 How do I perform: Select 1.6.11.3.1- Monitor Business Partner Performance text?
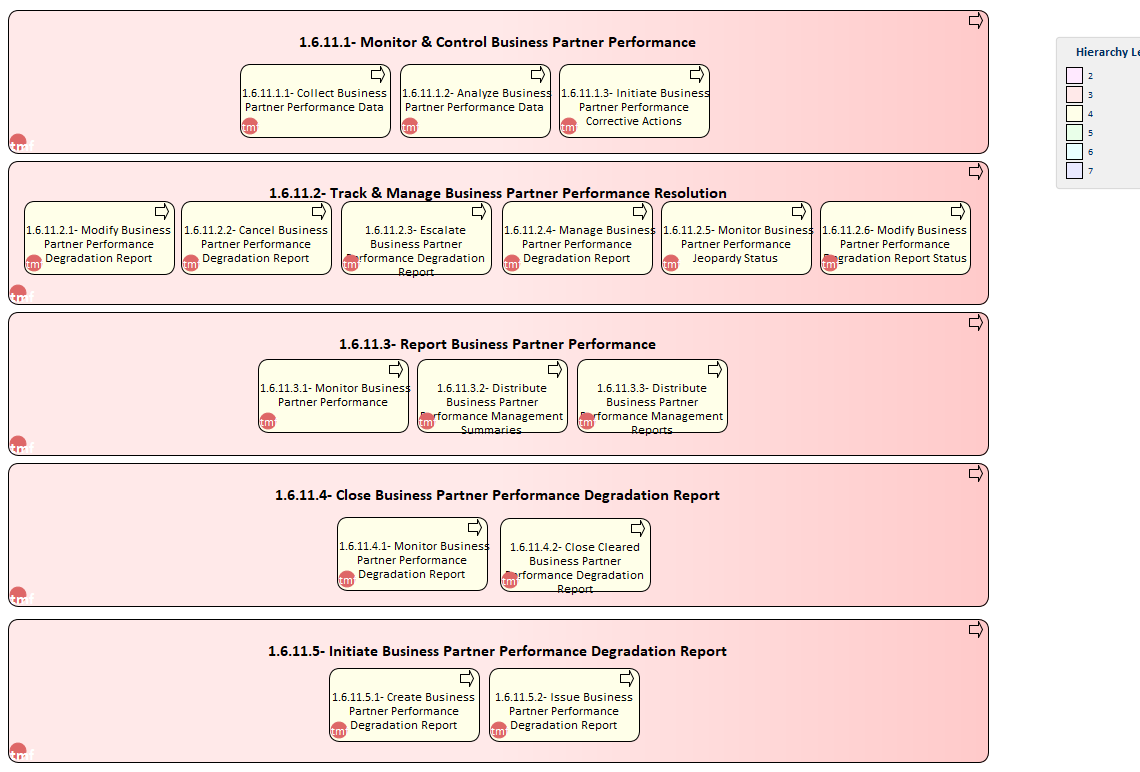(x=334, y=395)
